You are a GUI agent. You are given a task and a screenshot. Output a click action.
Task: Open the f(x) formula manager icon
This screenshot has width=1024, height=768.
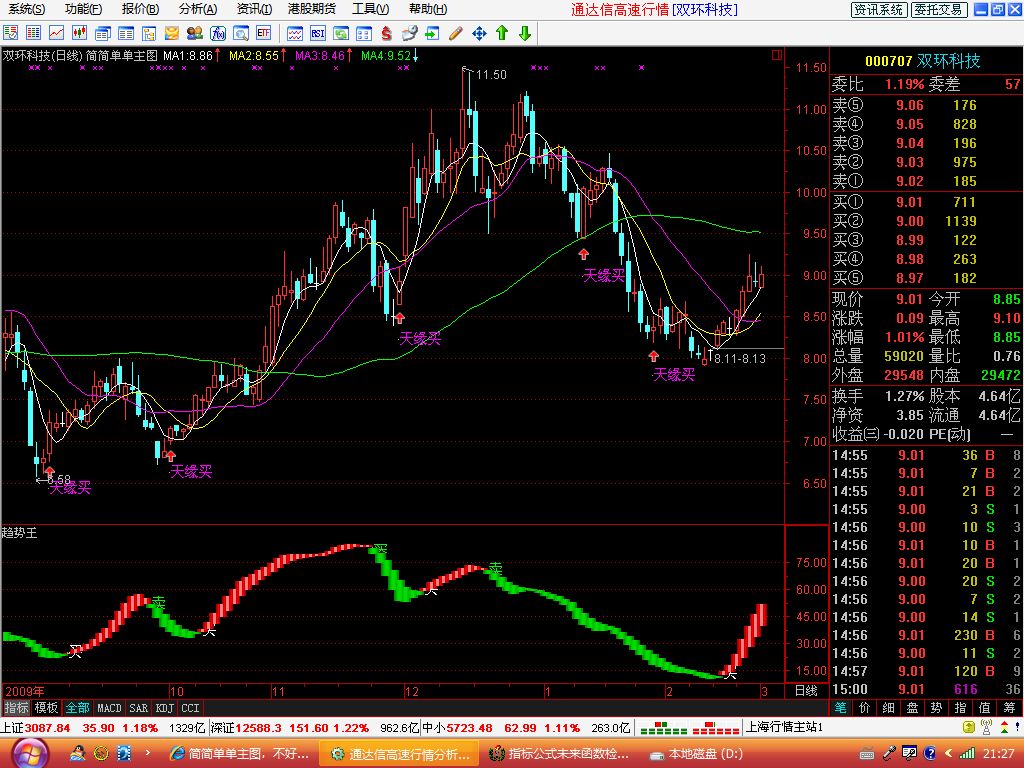218,33
